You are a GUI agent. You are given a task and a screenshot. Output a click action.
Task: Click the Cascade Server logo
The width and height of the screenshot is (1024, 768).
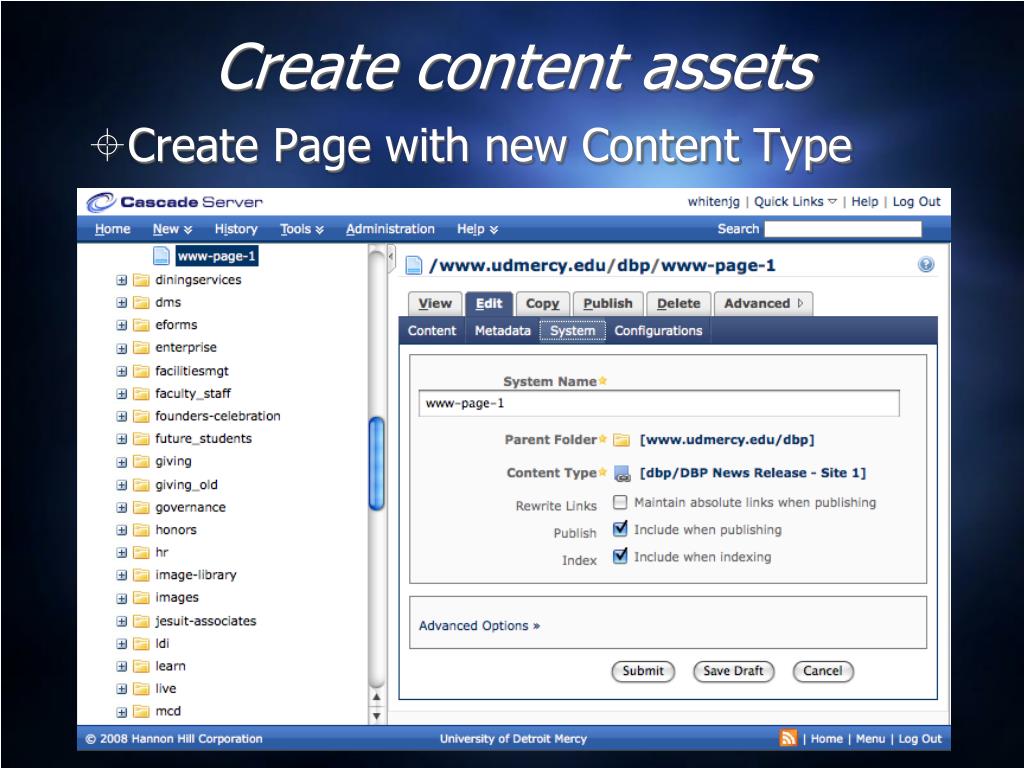point(174,202)
